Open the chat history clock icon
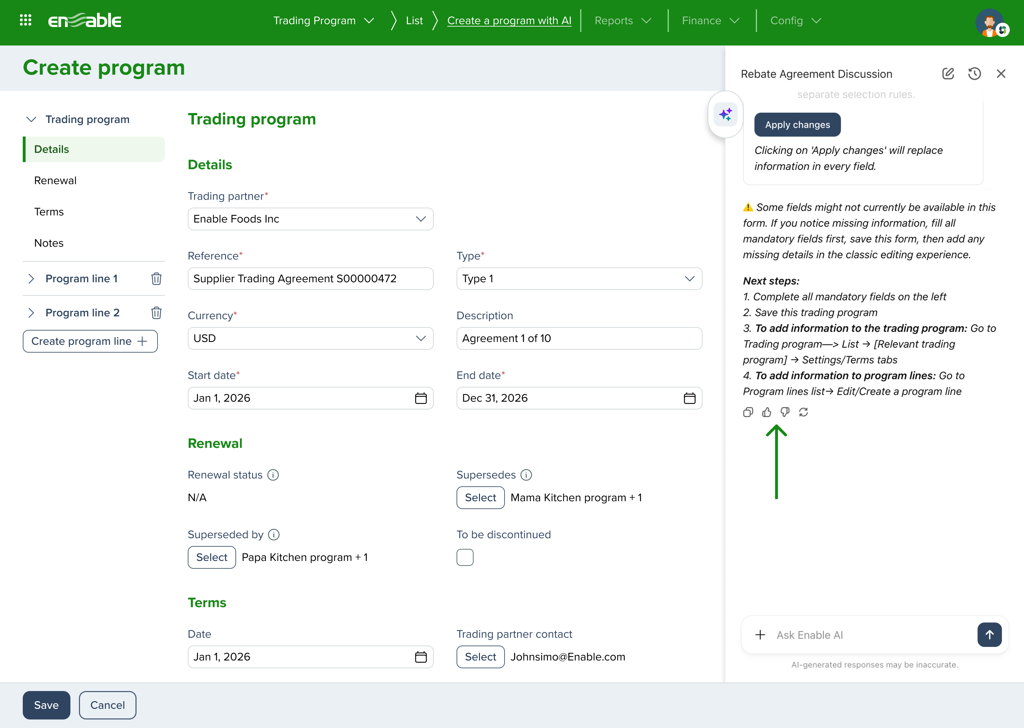1024x728 pixels. click(x=974, y=74)
